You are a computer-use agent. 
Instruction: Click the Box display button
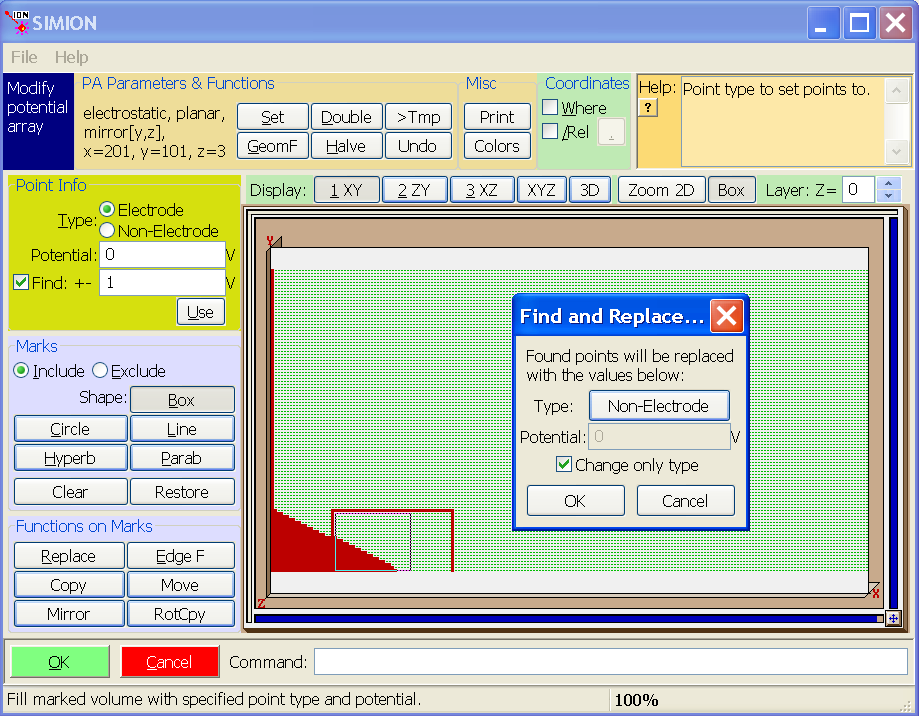coord(731,190)
